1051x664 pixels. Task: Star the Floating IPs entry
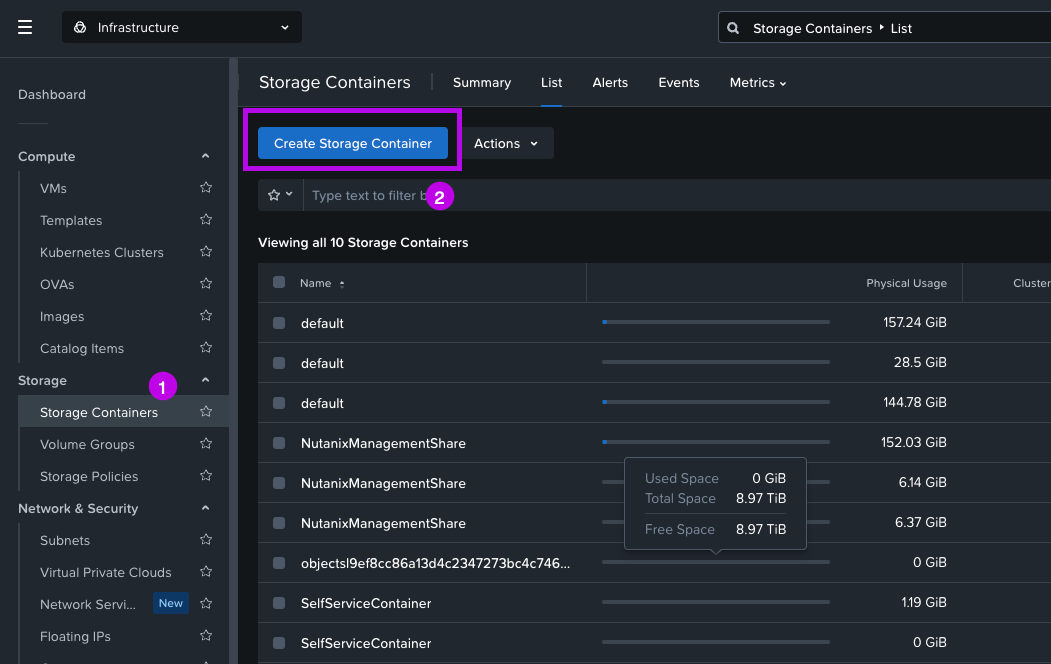click(206, 635)
